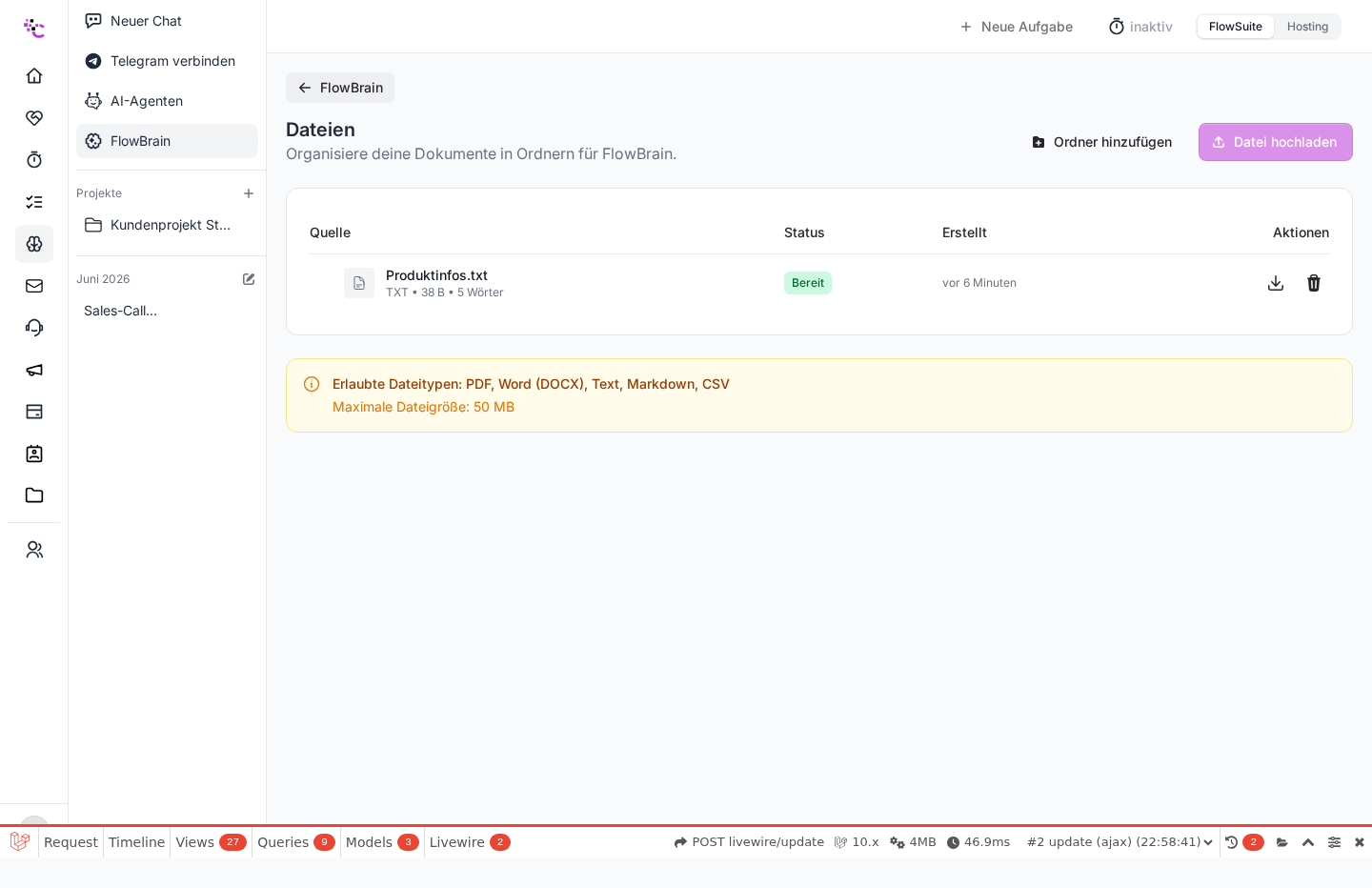Open the debugbar Timeline tab

point(136,842)
